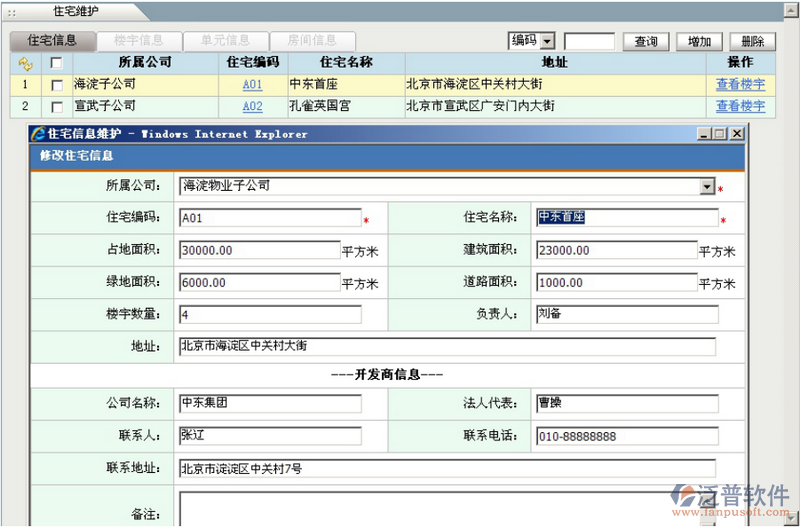Screen dimensions: 800x528
Task: Click the Internet Explorer icon in popup title
Action: 39,133
